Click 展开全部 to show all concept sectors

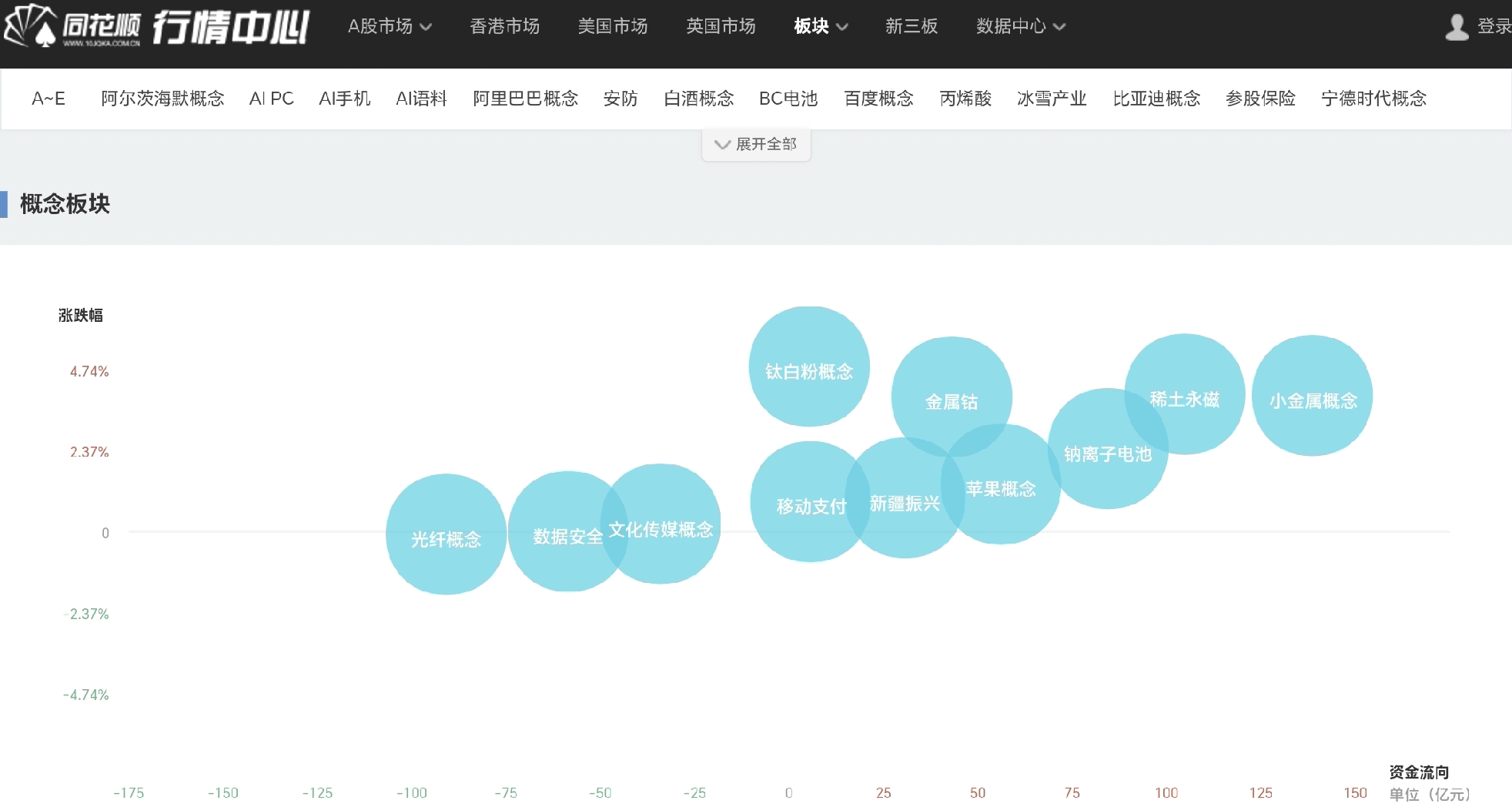pyautogui.click(x=756, y=143)
